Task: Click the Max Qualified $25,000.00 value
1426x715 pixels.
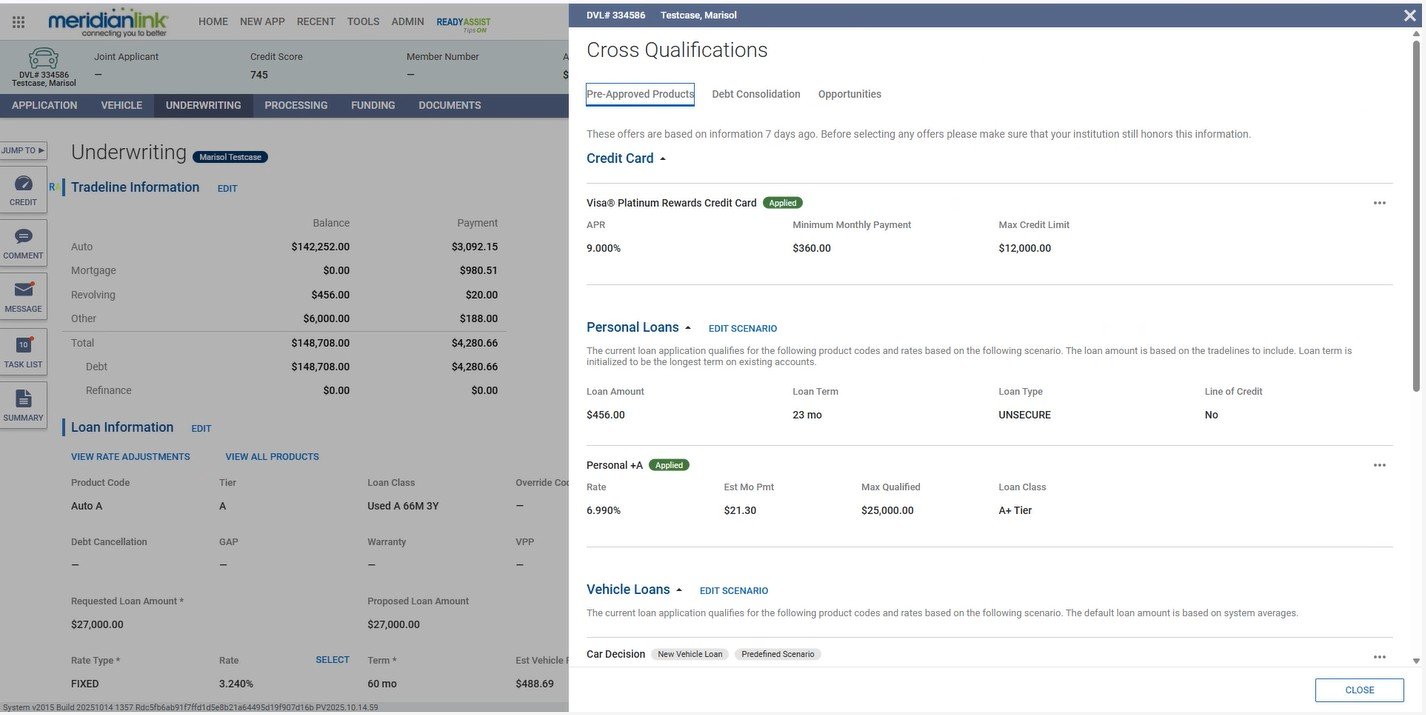Action: click(x=887, y=511)
